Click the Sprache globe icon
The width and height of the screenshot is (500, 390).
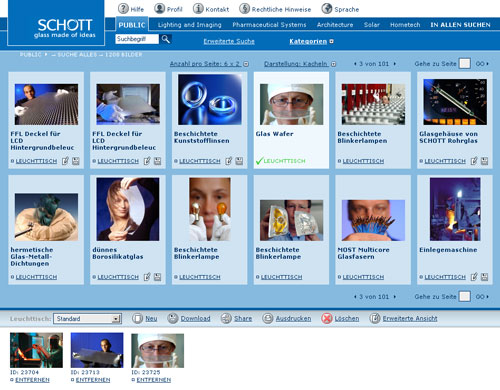tap(327, 9)
